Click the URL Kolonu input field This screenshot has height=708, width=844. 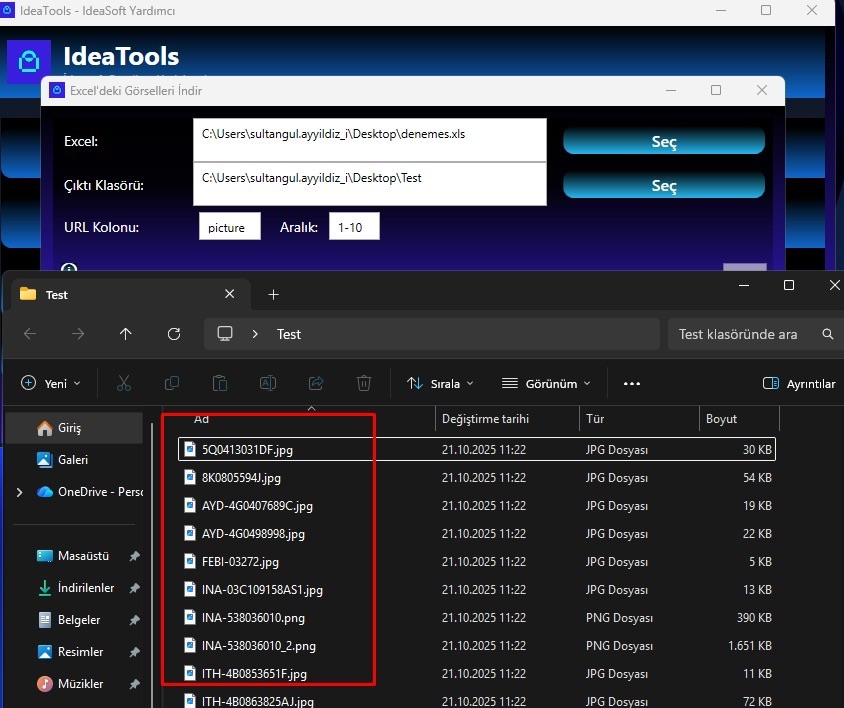tap(229, 227)
